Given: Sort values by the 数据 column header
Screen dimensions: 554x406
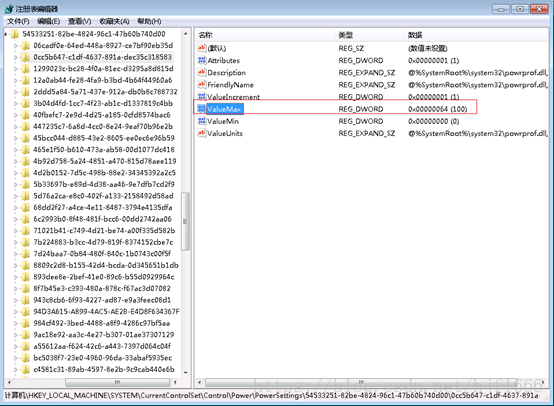Looking at the screenshot, I should pyautogui.click(x=477, y=35).
